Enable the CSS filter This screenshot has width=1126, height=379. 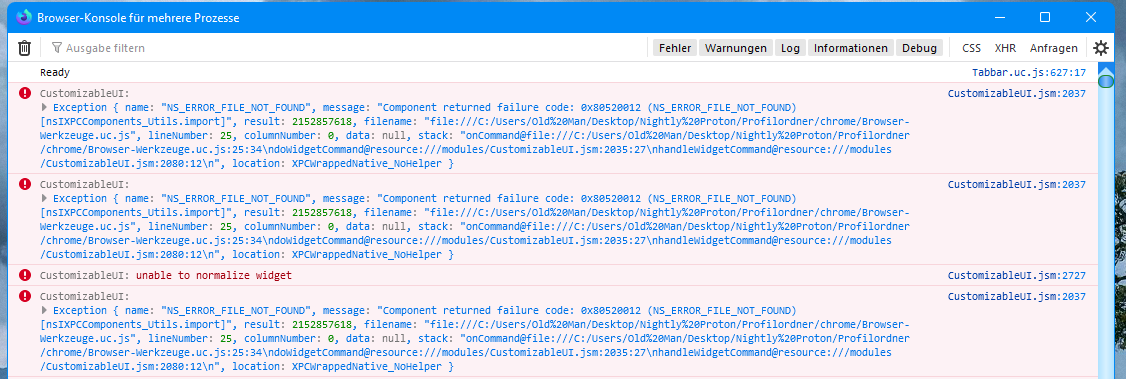(972, 48)
